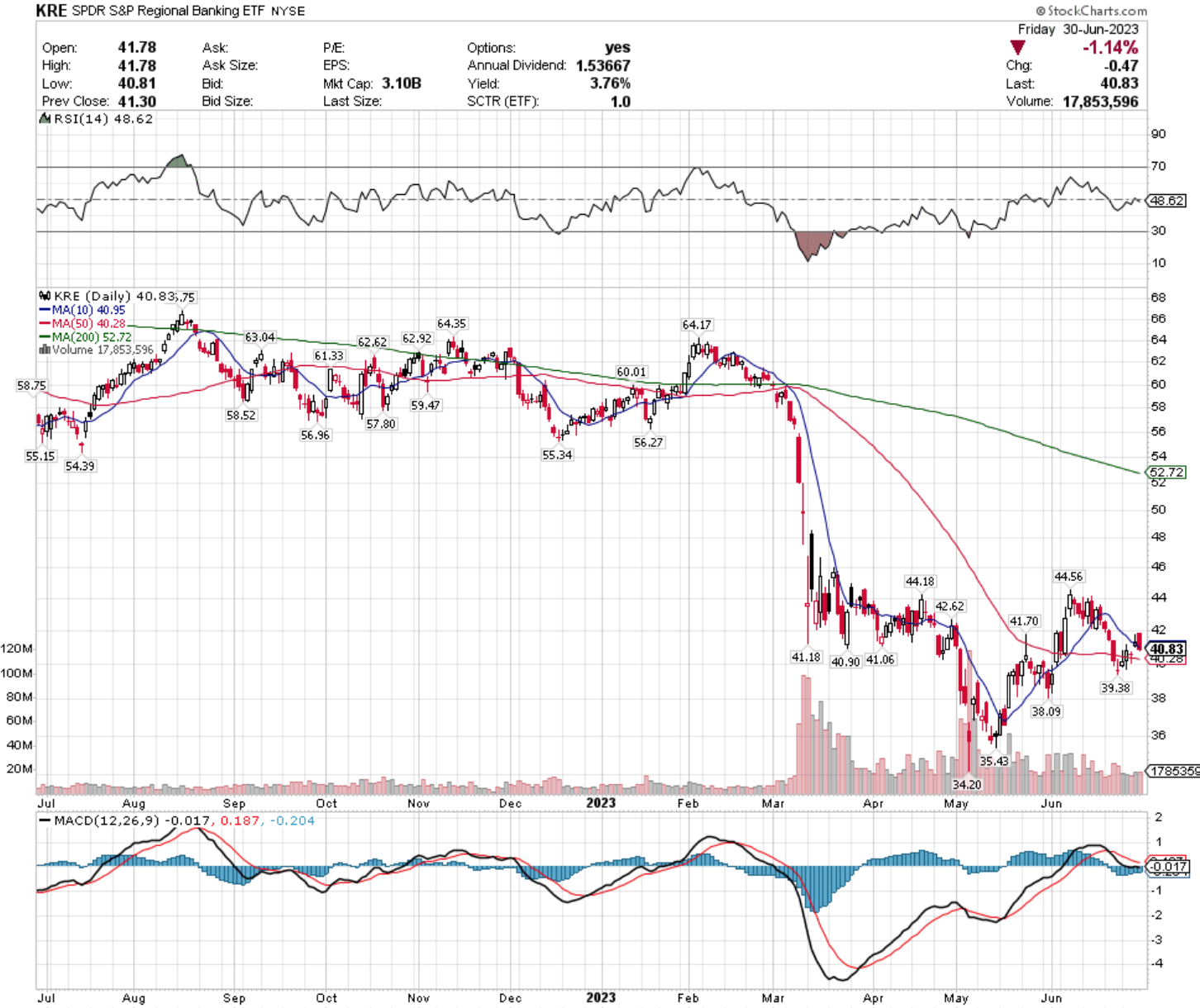Click the 57.80 low annotation
This screenshot has height=1008, width=1200.
tap(381, 423)
